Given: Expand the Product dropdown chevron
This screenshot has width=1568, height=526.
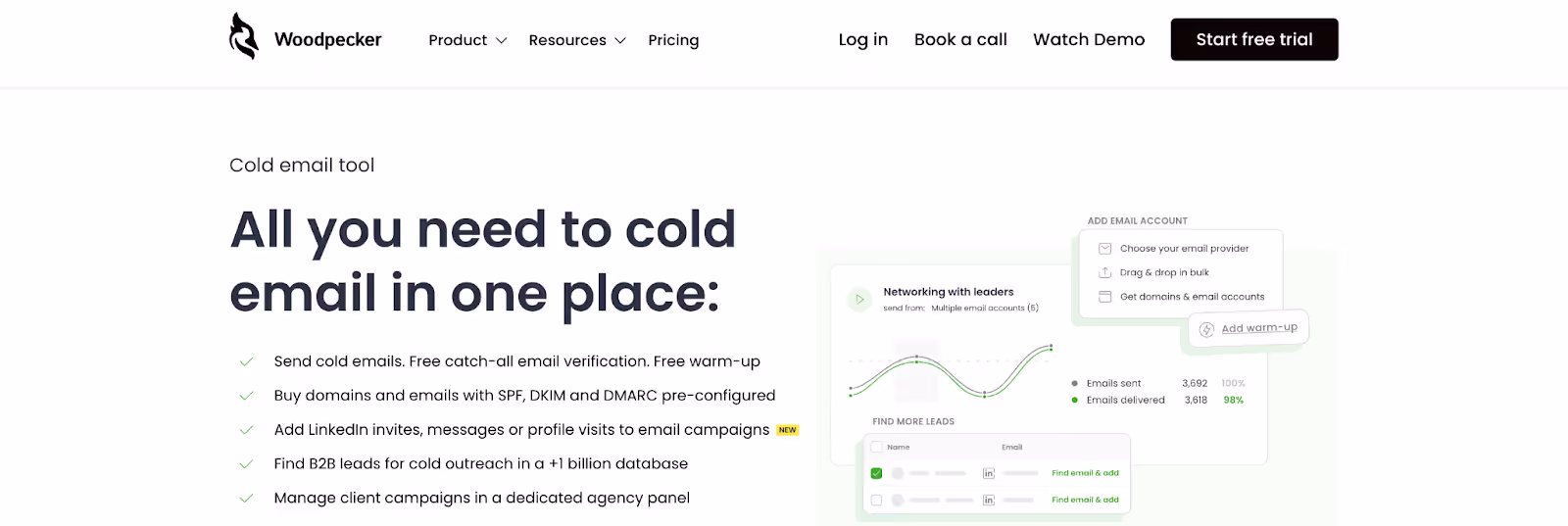Looking at the screenshot, I should click(x=502, y=41).
